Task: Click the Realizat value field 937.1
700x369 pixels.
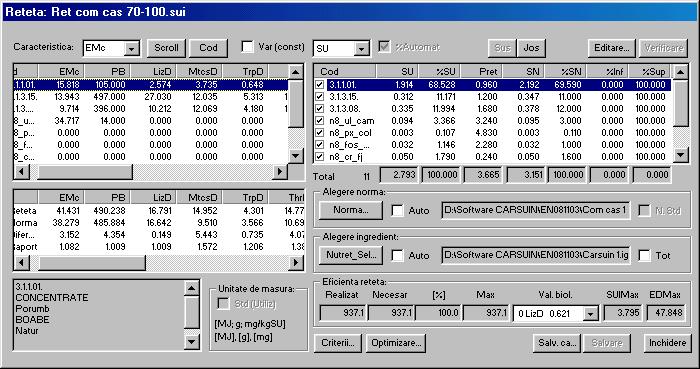Action: 343,313
